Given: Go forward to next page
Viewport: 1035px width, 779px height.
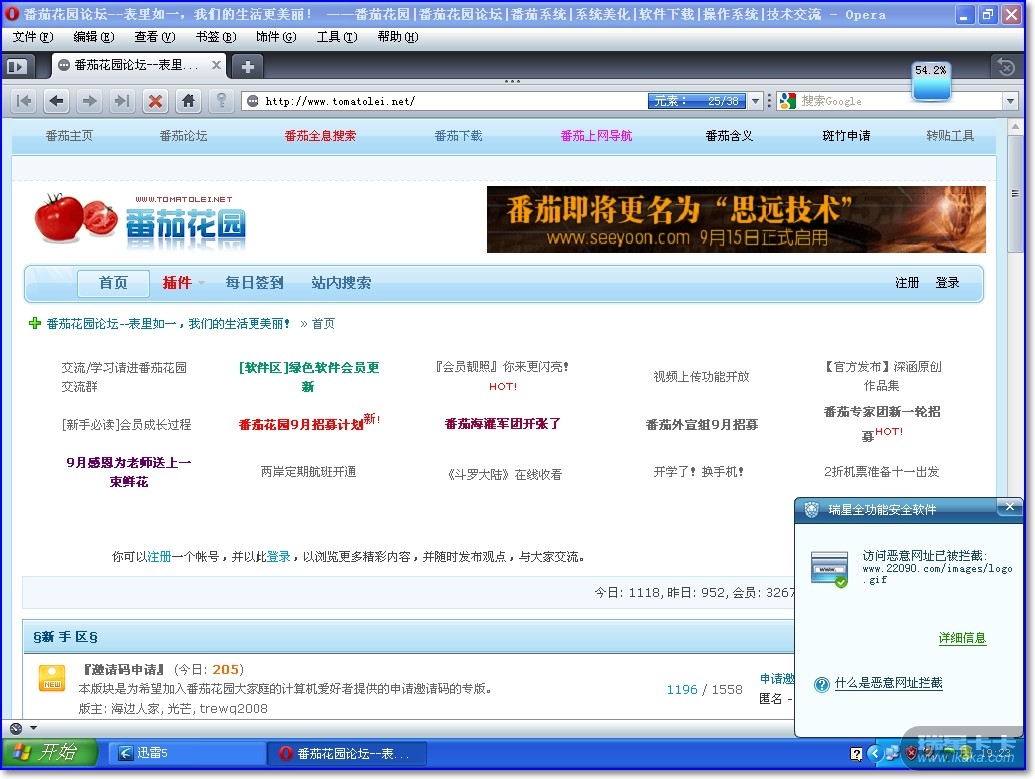Looking at the screenshot, I should 89,101.
